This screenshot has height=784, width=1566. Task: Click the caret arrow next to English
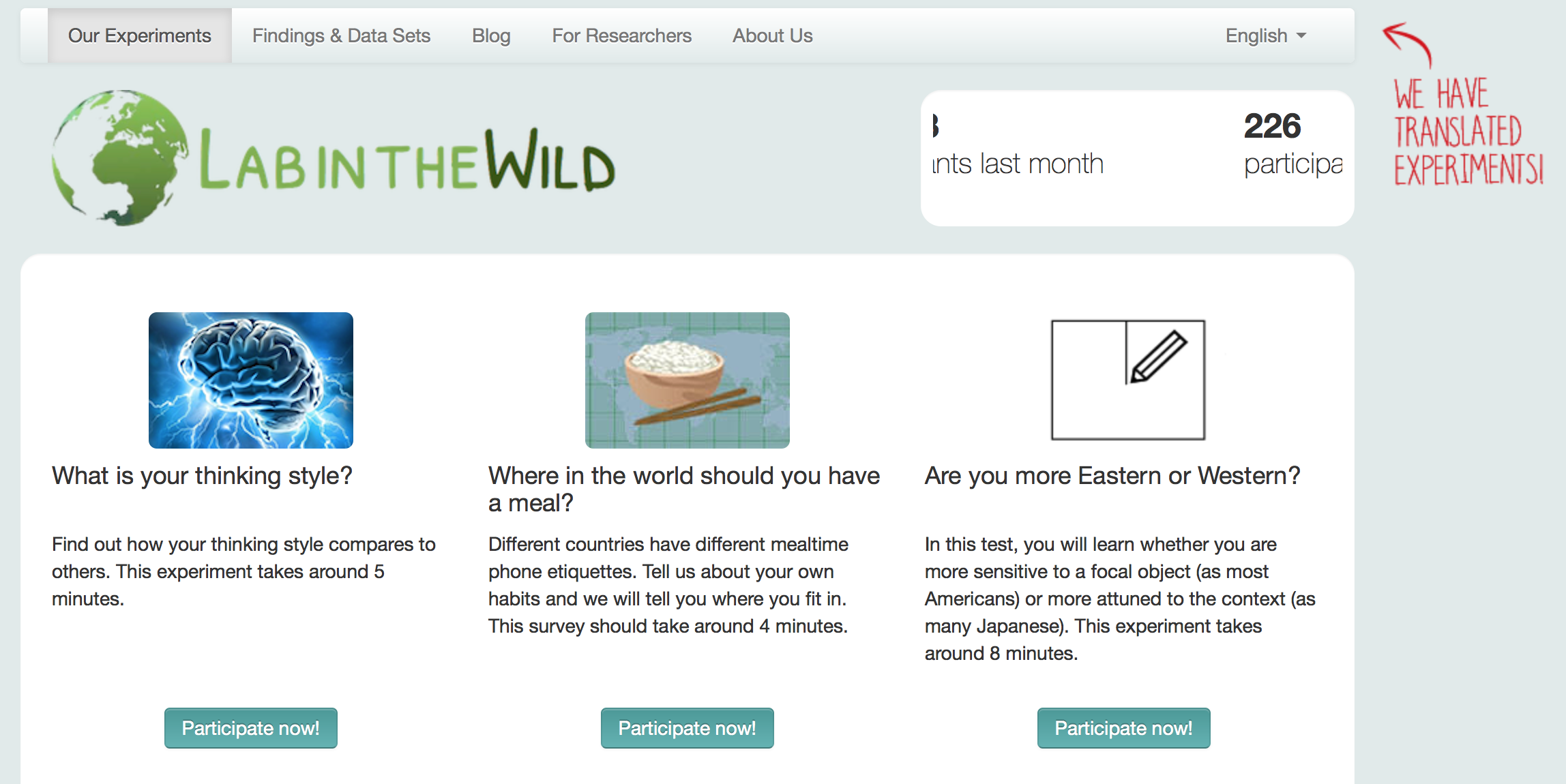(1301, 35)
